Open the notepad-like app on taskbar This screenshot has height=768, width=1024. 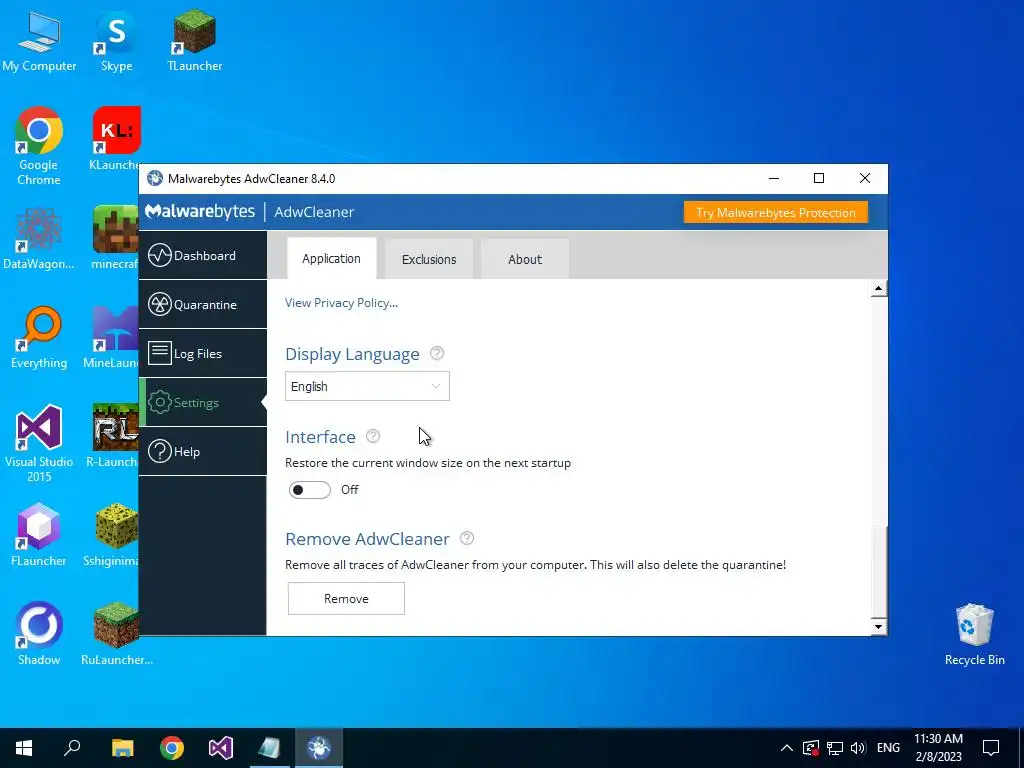point(270,748)
